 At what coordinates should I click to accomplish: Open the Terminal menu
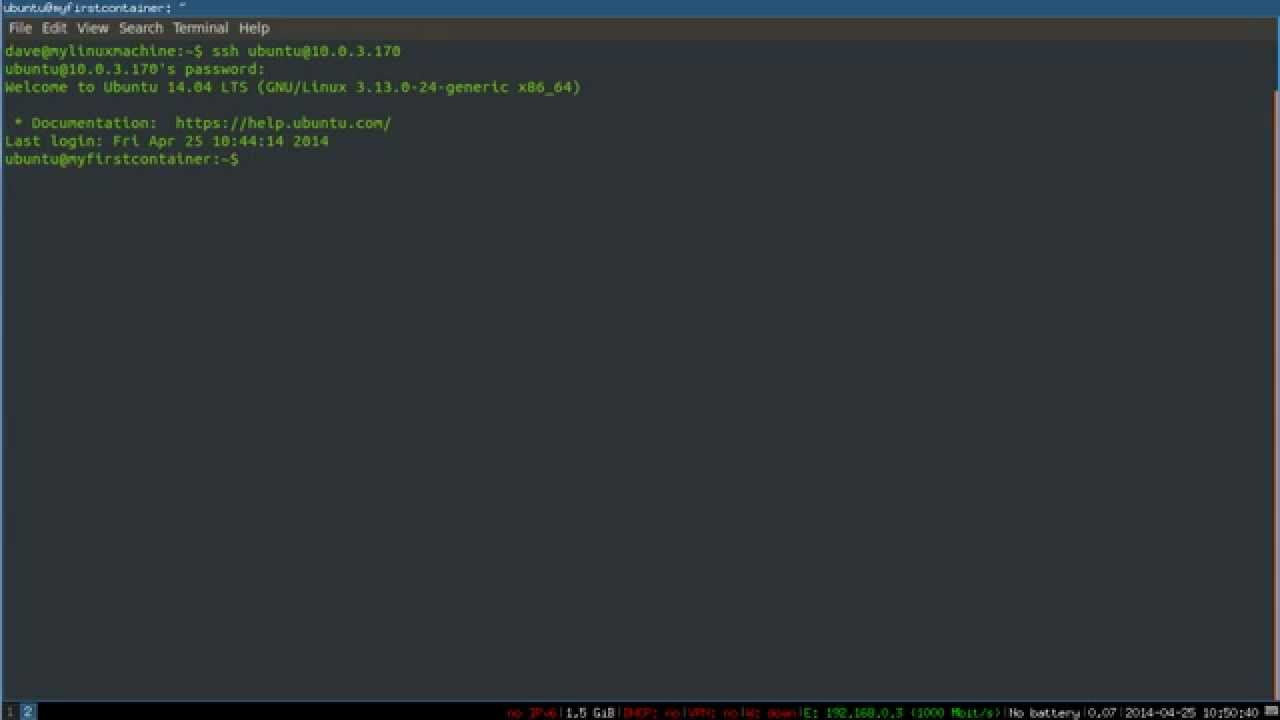tap(200, 28)
